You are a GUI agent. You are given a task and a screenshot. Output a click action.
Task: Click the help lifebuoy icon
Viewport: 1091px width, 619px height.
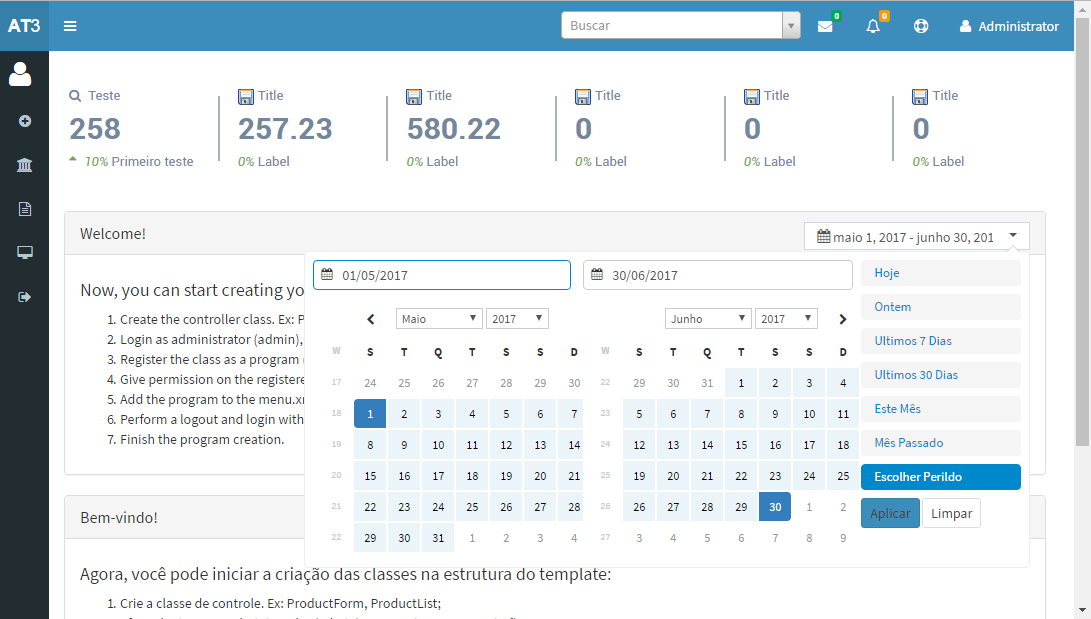pyautogui.click(x=920, y=26)
